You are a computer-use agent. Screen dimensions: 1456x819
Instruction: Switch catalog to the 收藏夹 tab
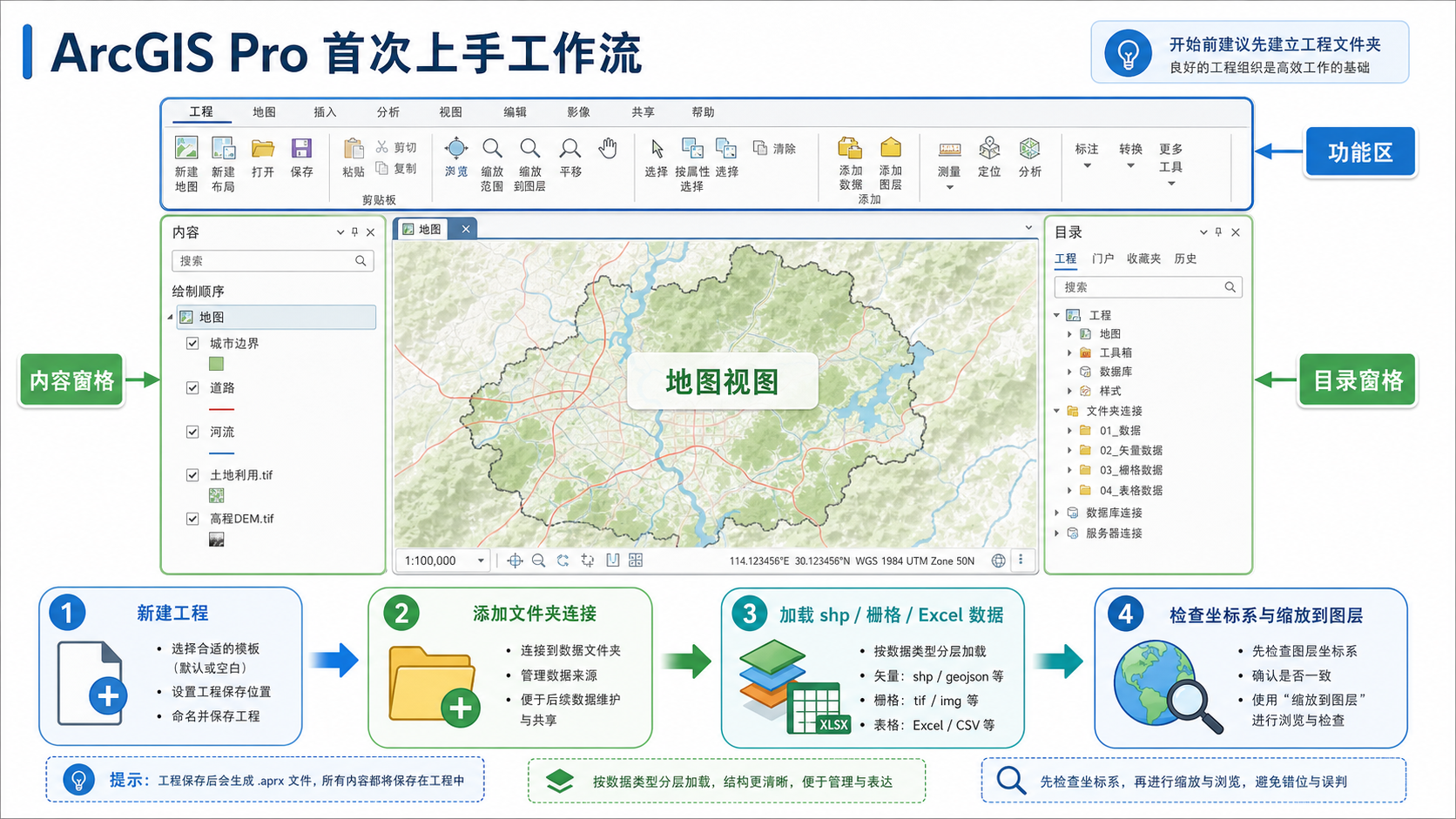pos(1143,258)
